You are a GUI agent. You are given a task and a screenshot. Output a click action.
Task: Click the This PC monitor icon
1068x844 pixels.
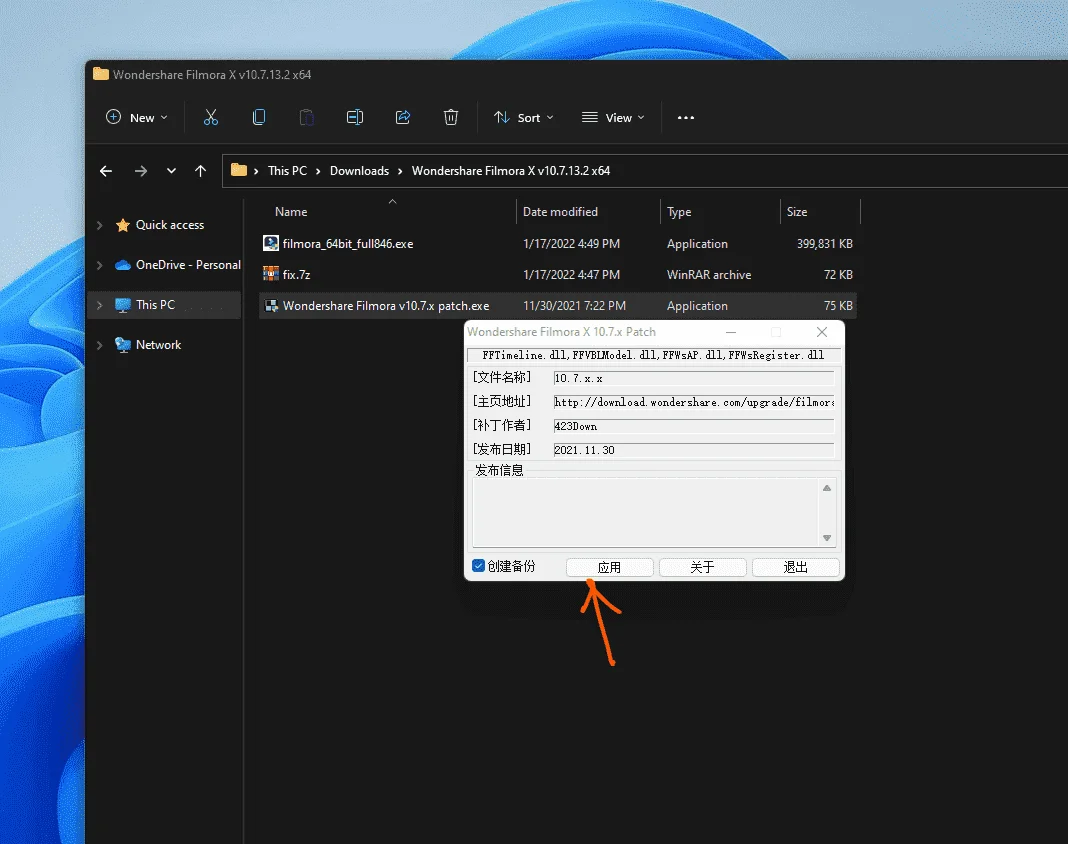tap(123, 304)
